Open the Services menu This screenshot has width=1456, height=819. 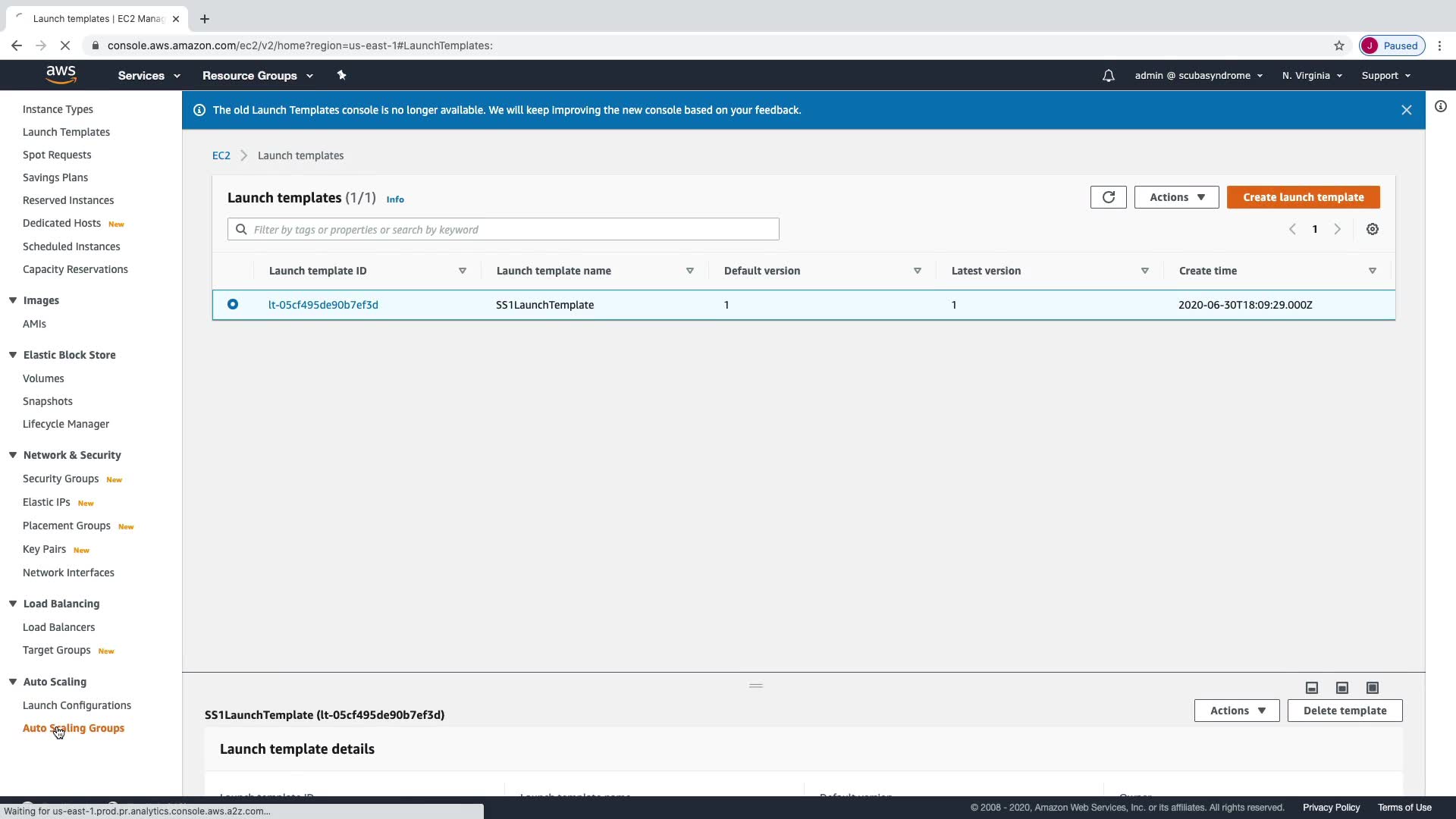[149, 76]
